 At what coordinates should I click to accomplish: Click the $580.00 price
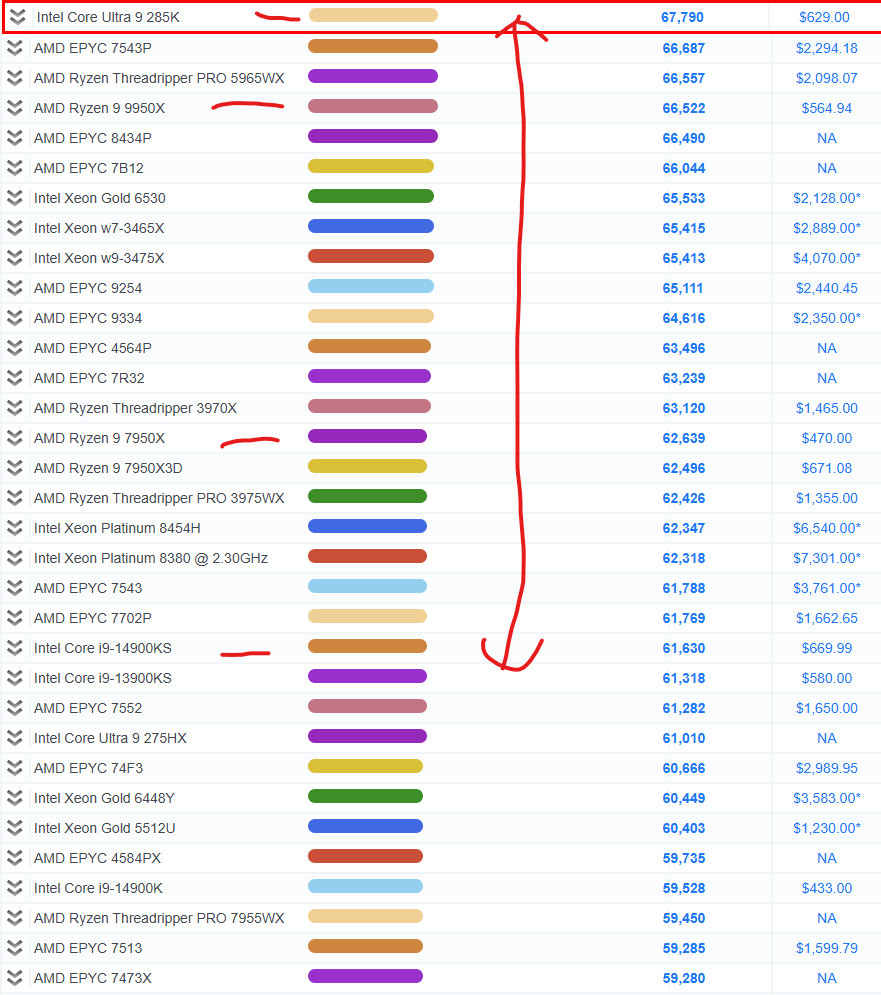pyautogui.click(x=826, y=678)
